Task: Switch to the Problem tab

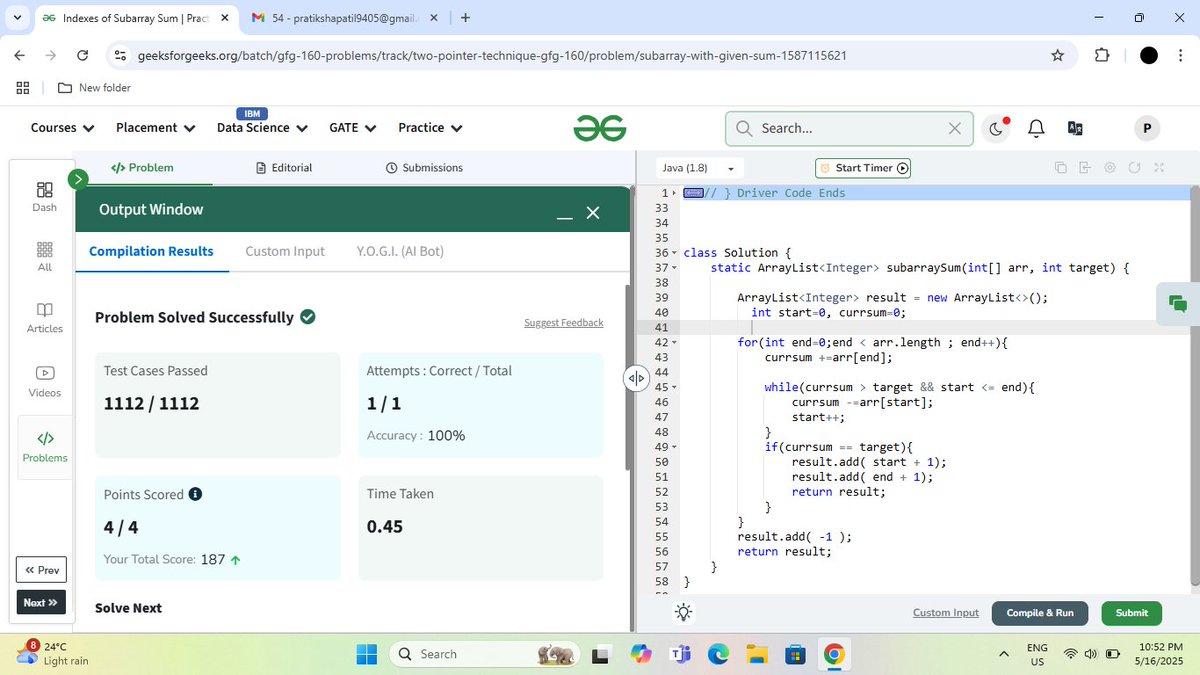Action: coord(142,168)
